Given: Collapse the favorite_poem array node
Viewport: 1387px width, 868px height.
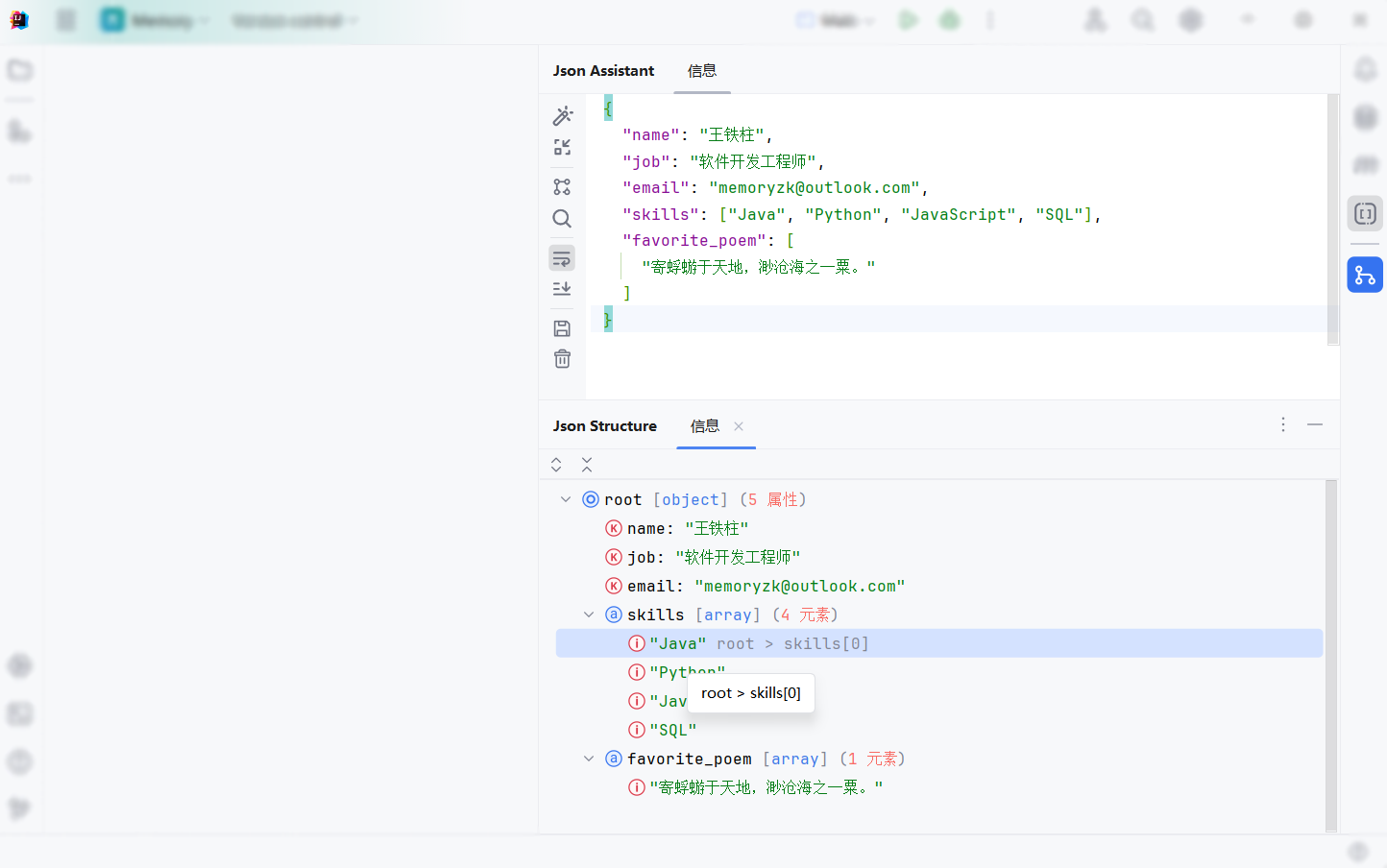Looking at the screenshot, I should [589, 759].
